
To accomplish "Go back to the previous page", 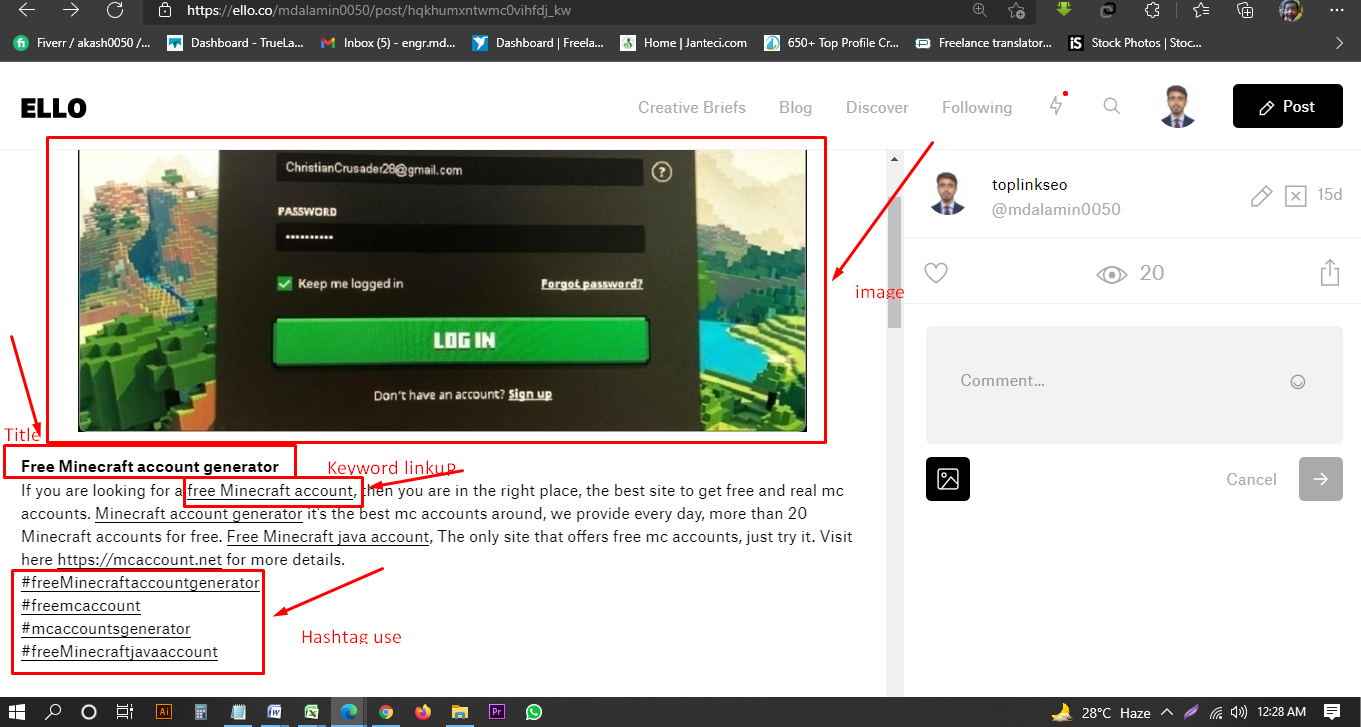I will point(27,10).
